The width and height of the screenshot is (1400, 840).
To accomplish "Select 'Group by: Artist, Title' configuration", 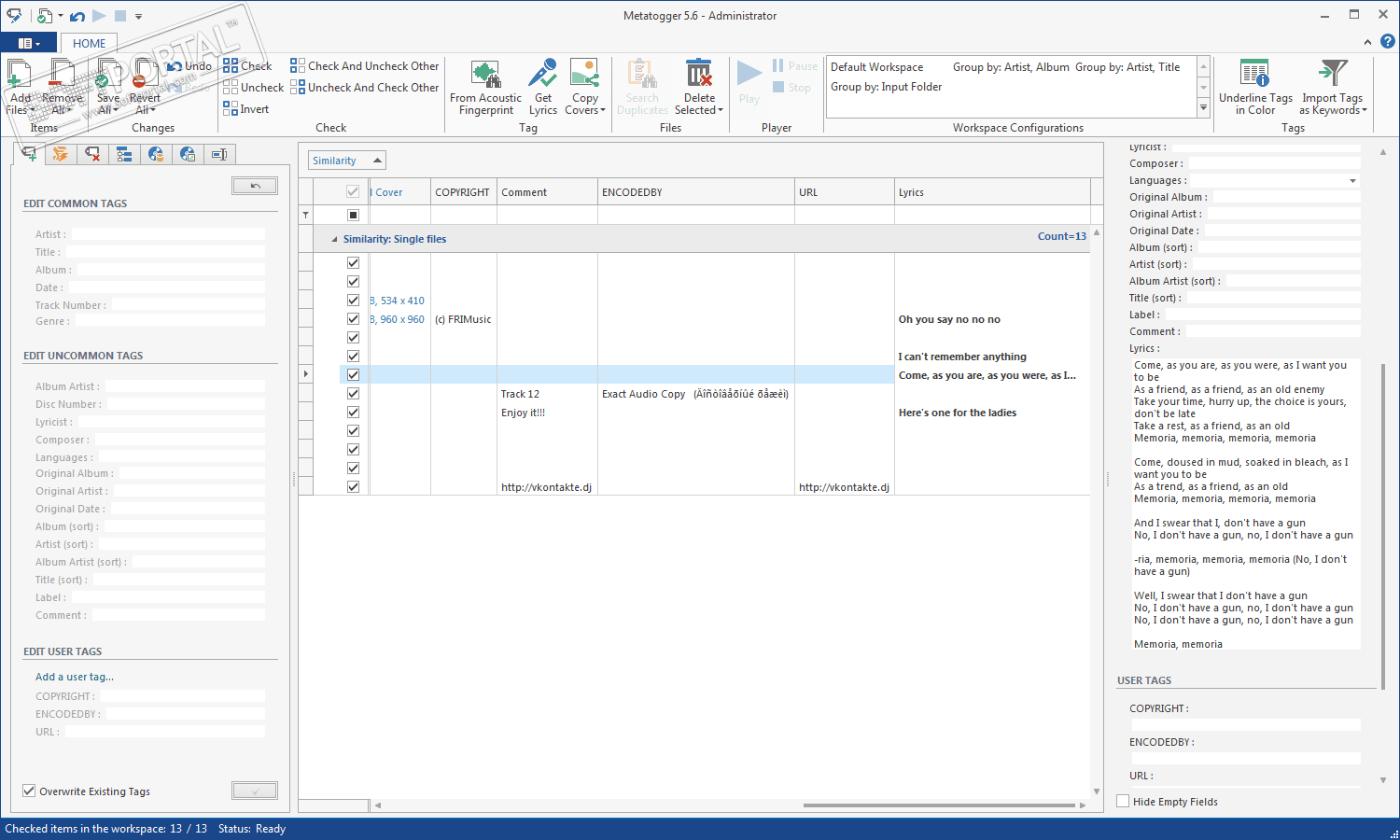I will click(x=1127, y=67).
